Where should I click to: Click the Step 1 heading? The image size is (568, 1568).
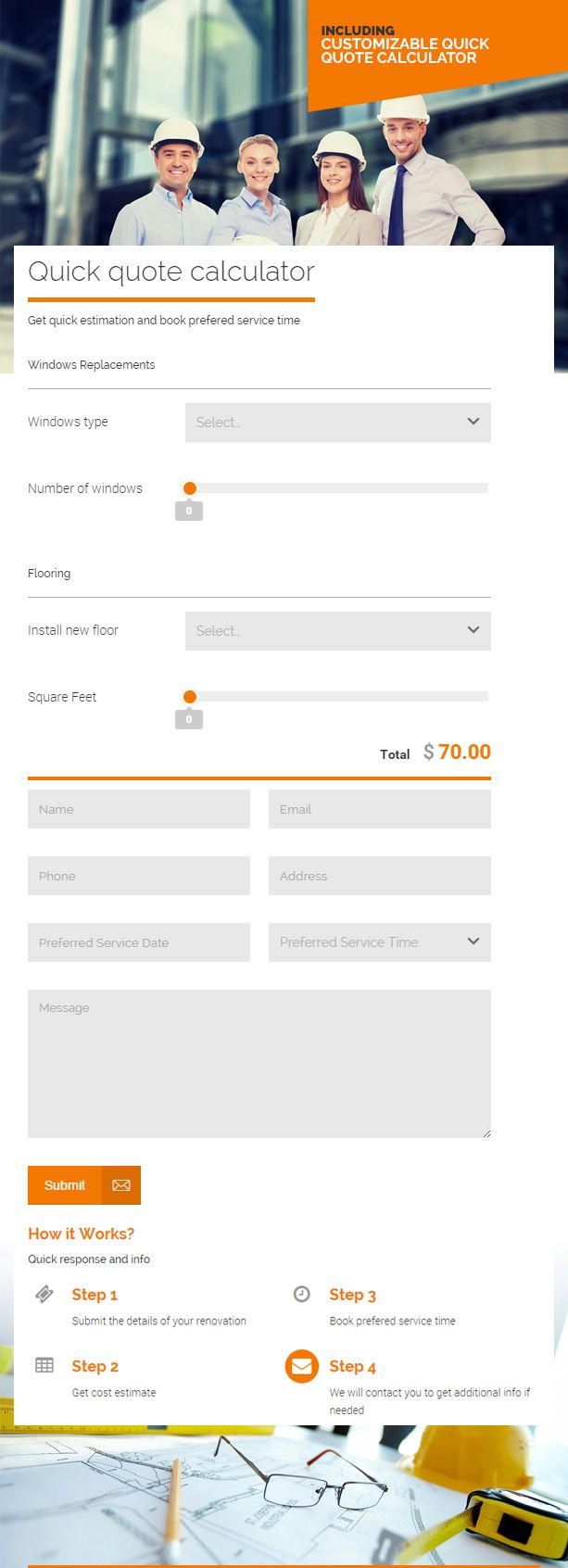point(95,1295)
